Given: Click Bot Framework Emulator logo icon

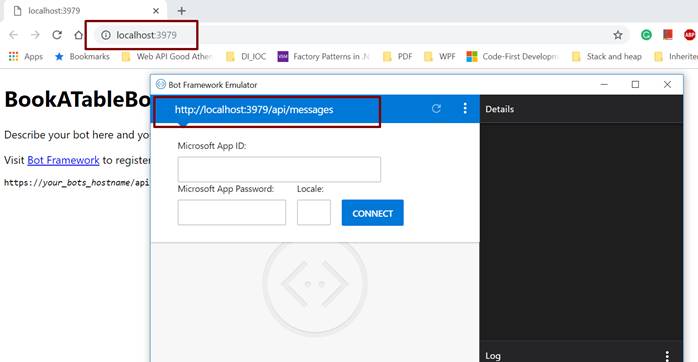Looking at the screenshot, I should pyautogui.click(x=161, y=84).
